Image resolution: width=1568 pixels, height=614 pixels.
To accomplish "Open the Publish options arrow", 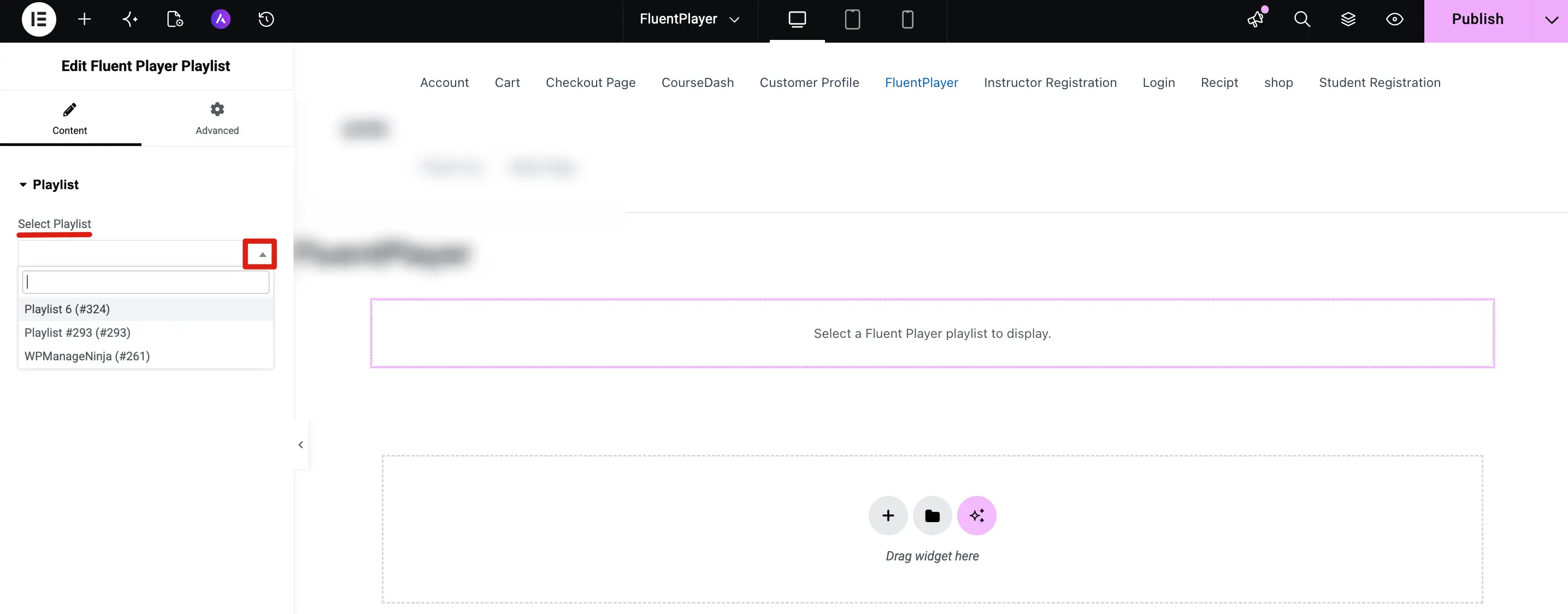I will [1551, 20].
